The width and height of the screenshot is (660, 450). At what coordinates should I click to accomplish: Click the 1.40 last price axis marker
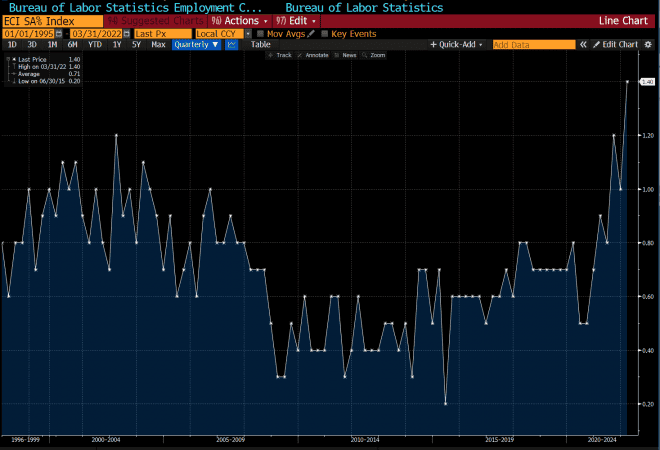(646, 82)
